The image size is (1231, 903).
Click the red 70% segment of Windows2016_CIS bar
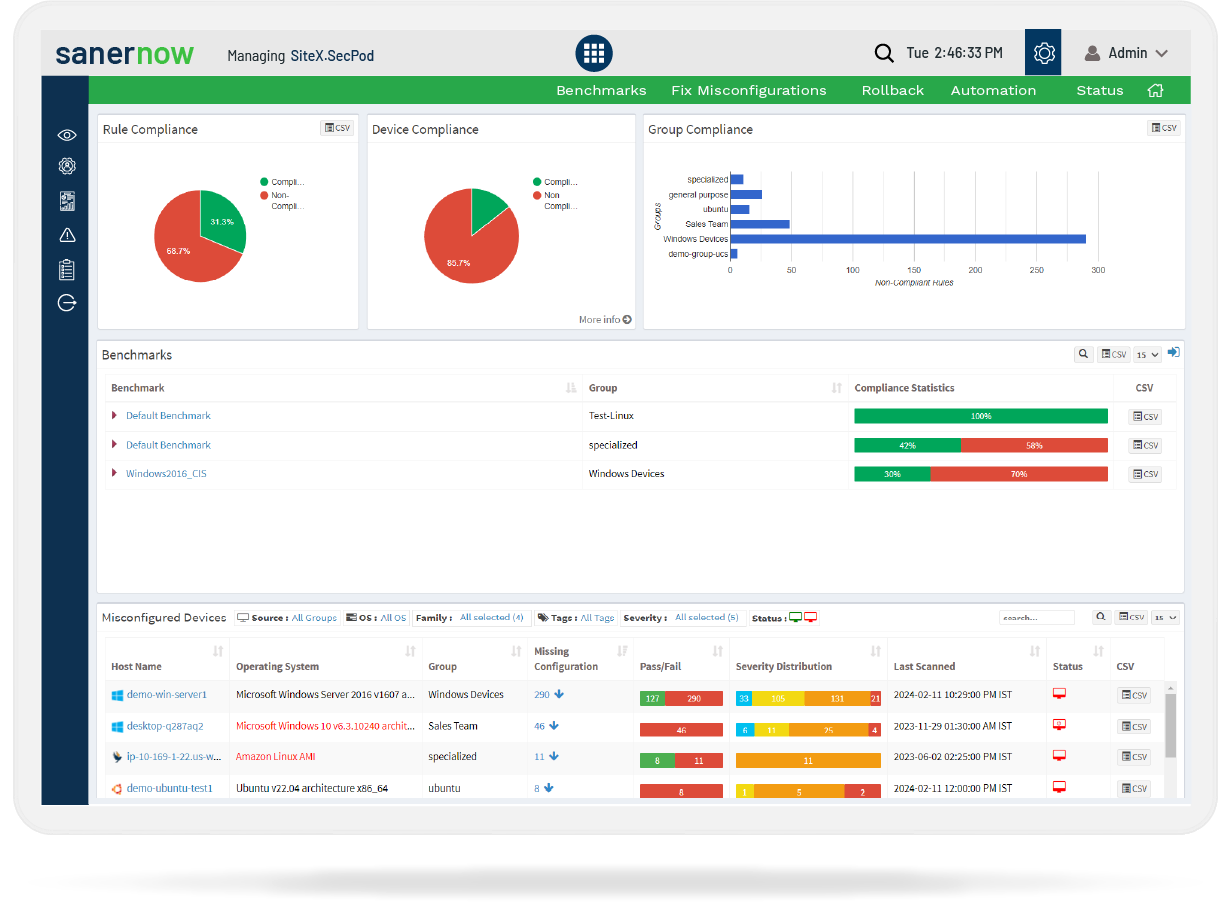[1018, 474]
